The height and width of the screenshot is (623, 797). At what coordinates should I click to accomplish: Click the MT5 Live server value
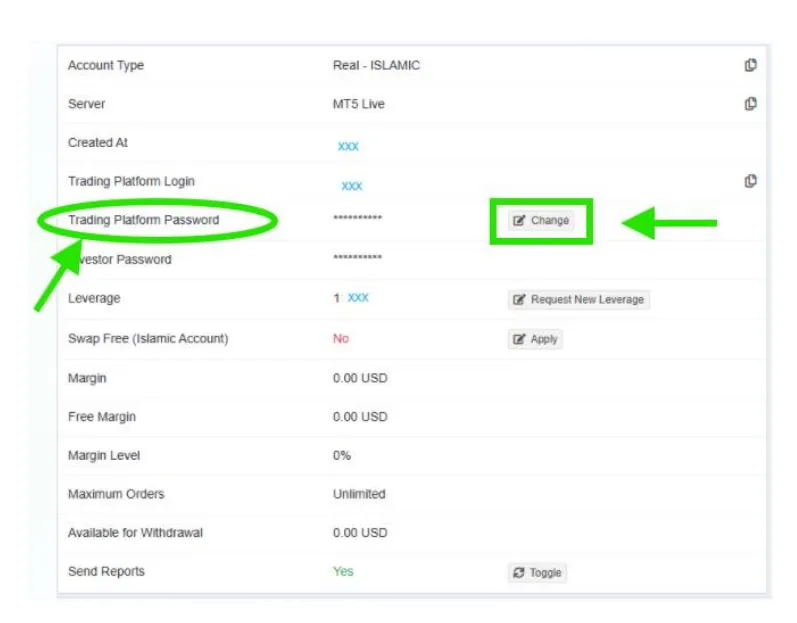click(358, 104)
